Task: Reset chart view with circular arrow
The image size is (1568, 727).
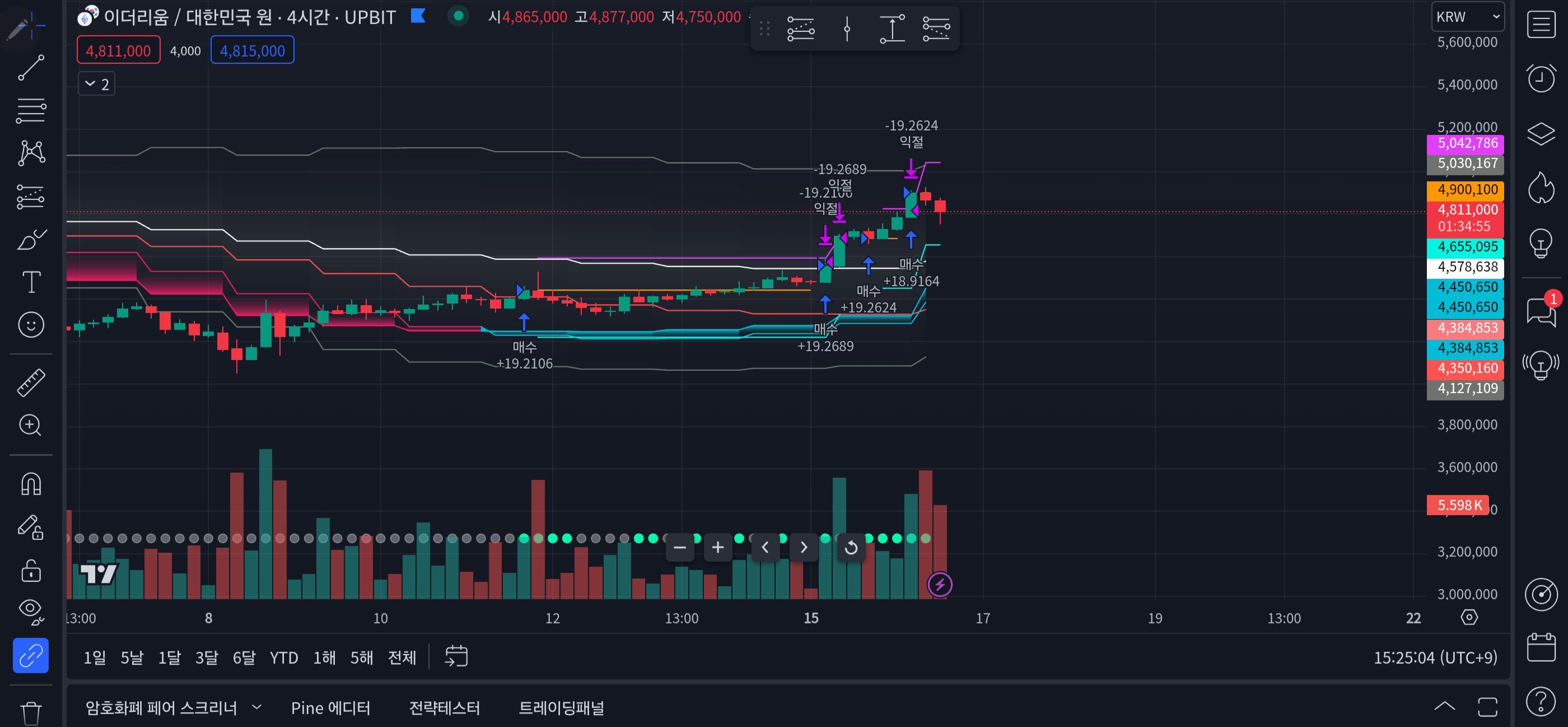Action: click(851, 547)
